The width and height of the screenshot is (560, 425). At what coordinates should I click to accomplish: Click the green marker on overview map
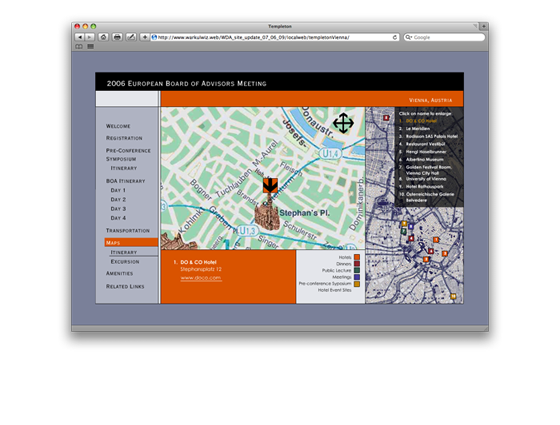(404, 231)
